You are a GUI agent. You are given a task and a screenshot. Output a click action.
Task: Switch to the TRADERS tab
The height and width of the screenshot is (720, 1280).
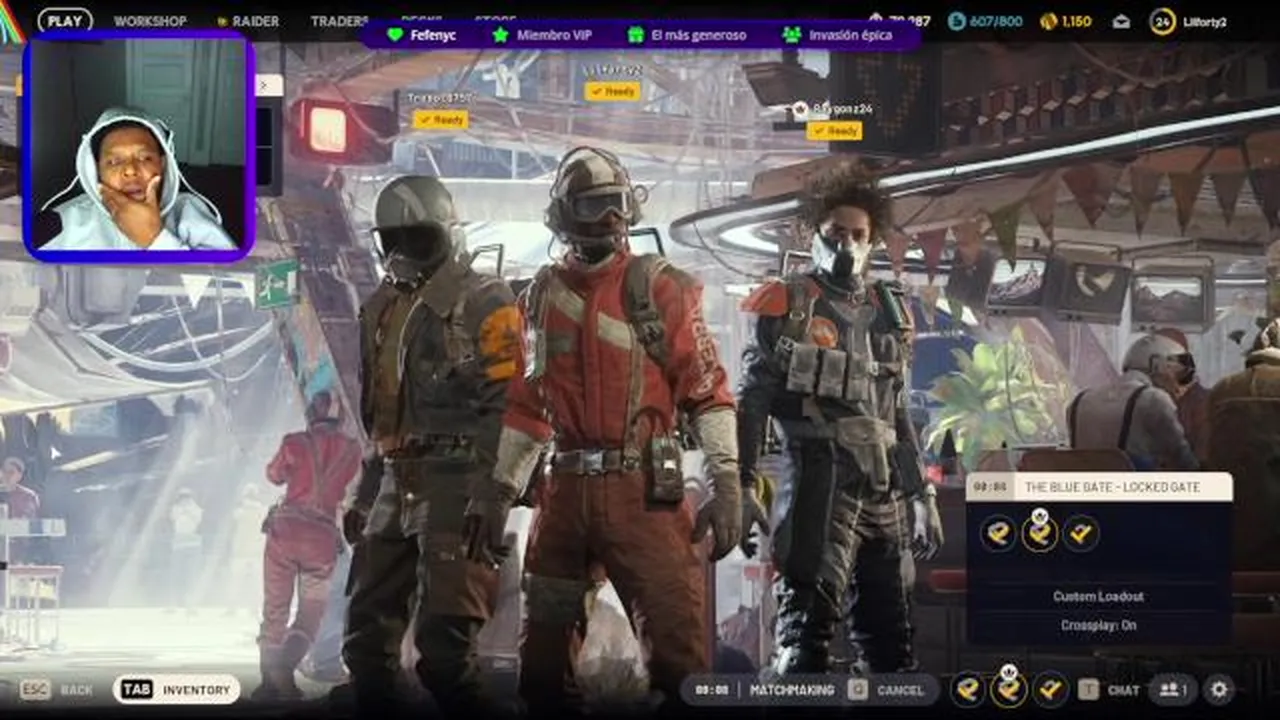(339, 21)
